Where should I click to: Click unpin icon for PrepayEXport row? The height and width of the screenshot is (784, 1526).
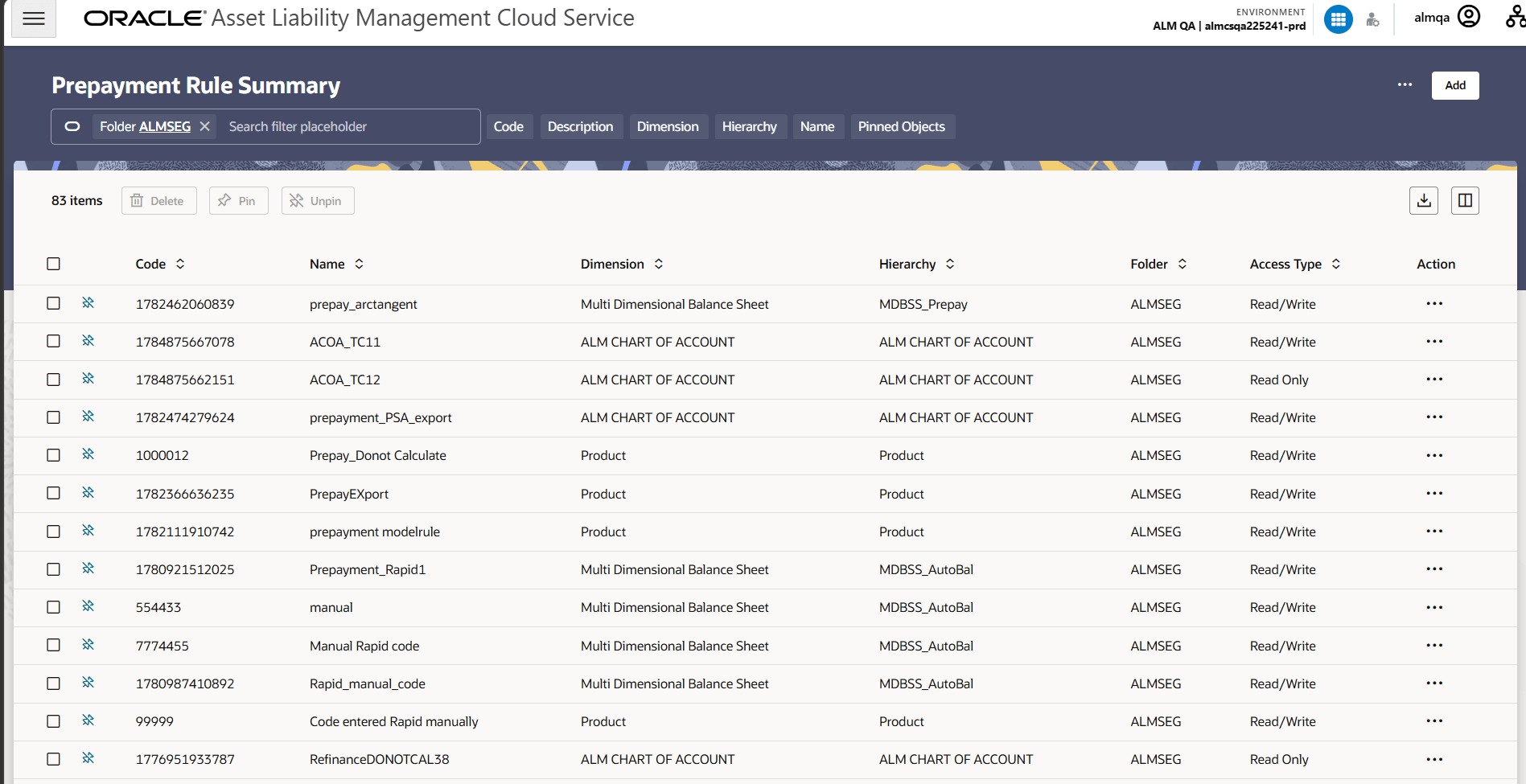pos(88,493)
